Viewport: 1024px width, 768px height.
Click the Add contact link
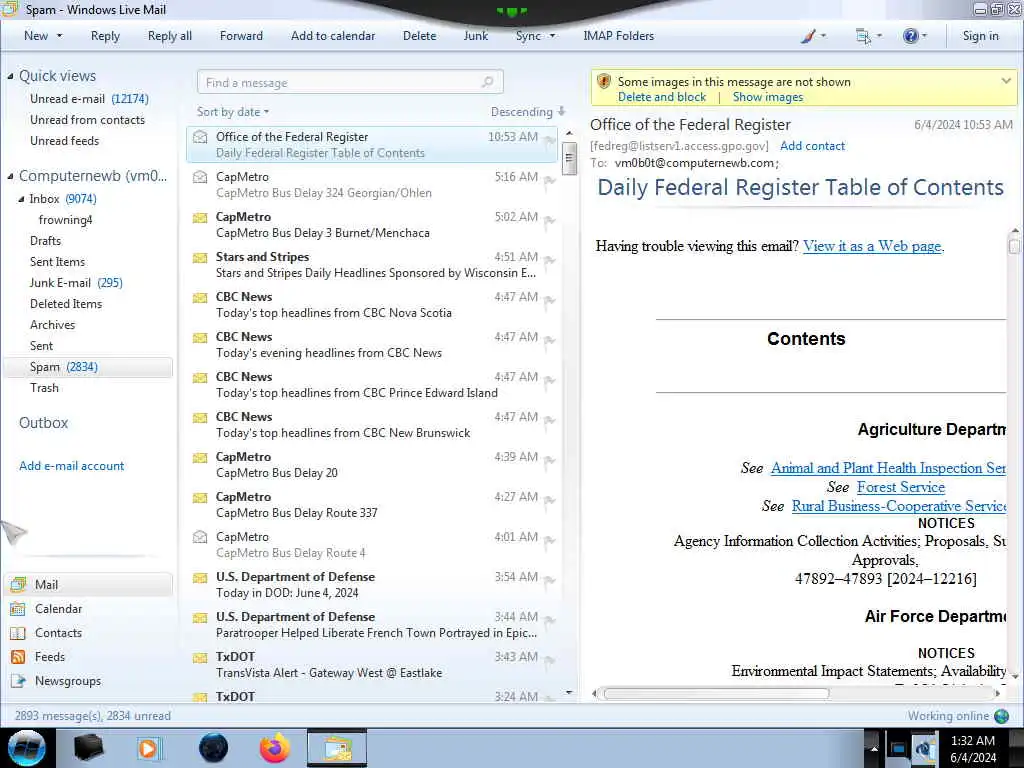pos(812,146)
